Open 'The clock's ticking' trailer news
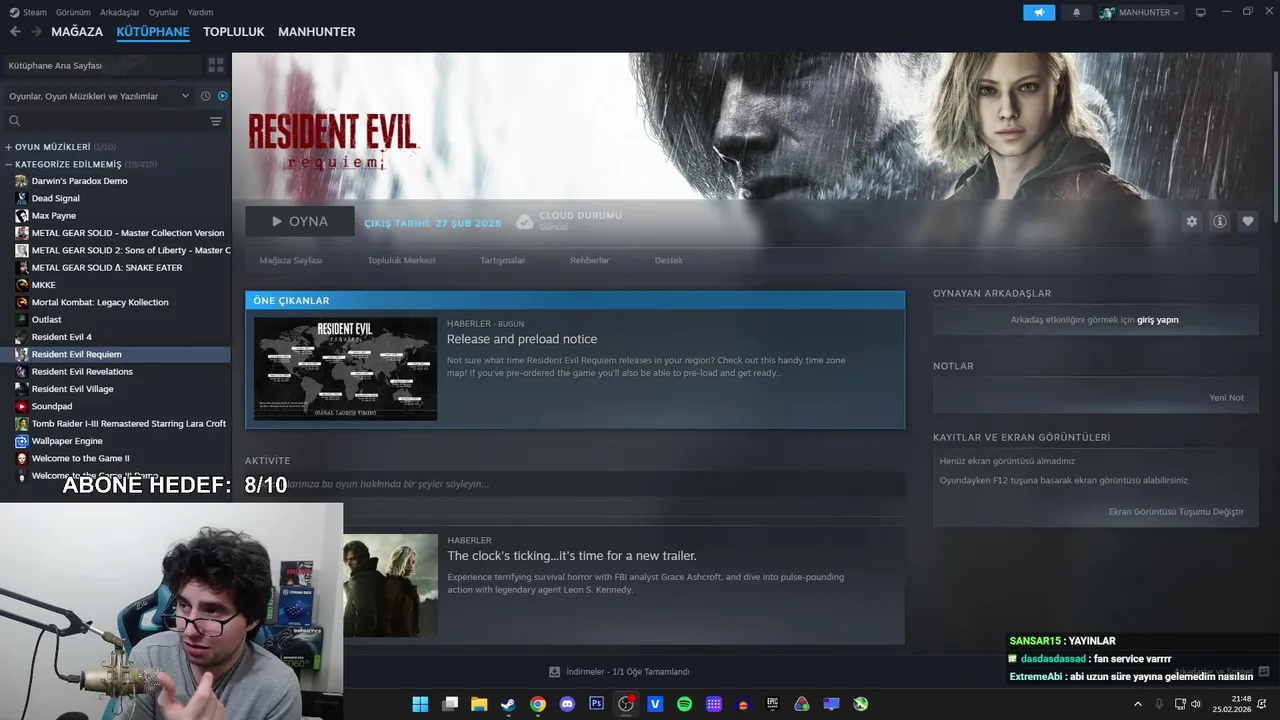Image resolution: width=1280 pixels, height=720 pixels. [x=572, y=556]
